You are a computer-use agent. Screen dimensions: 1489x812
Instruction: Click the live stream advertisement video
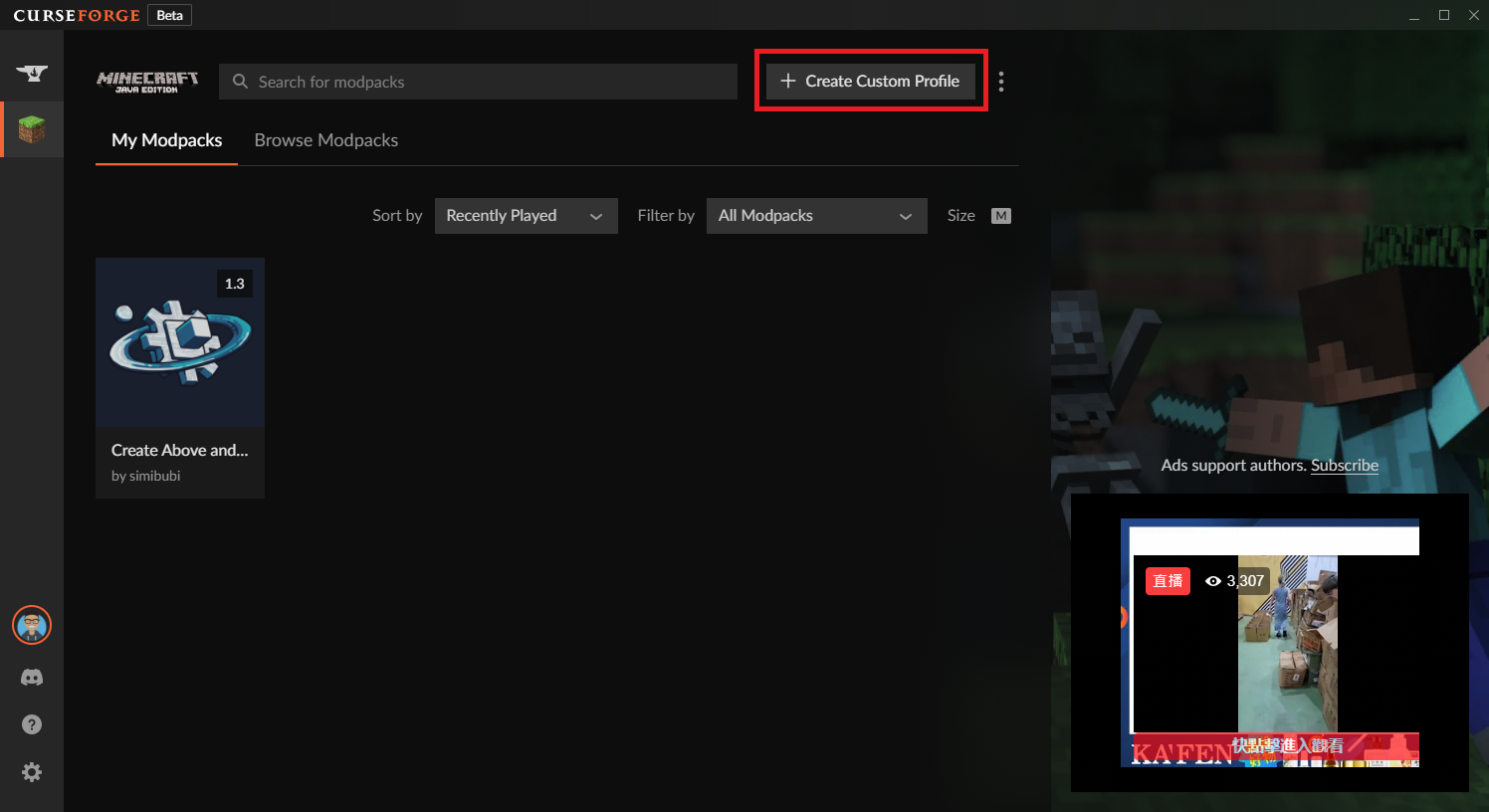coord(1270,643)
